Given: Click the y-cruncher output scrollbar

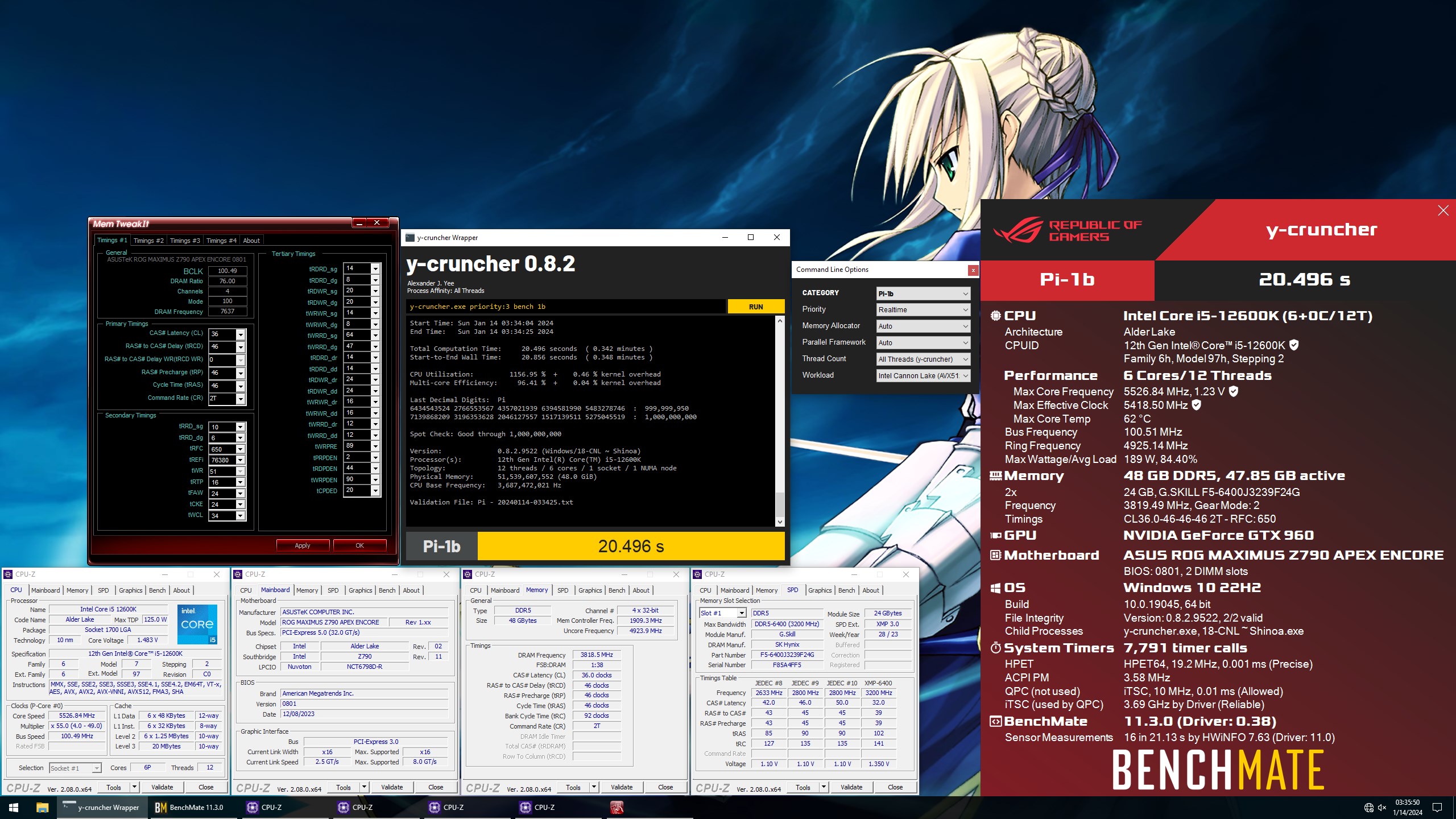Looking at the screenshot, I should tap(780, 504).
